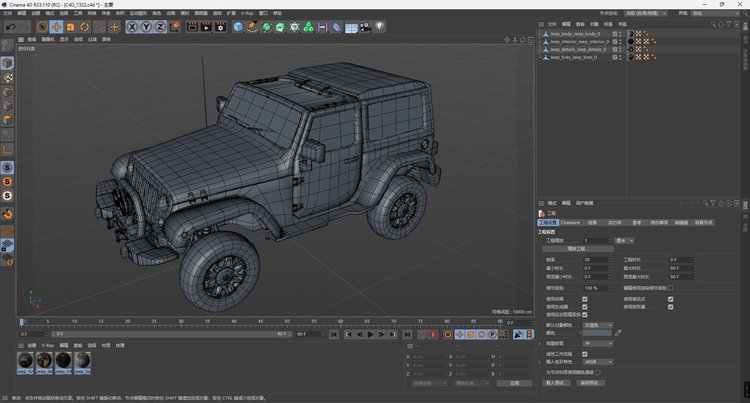Click the frame rate input field showing 30
Viewport: 750px width, 403px height.
(596, 260)
